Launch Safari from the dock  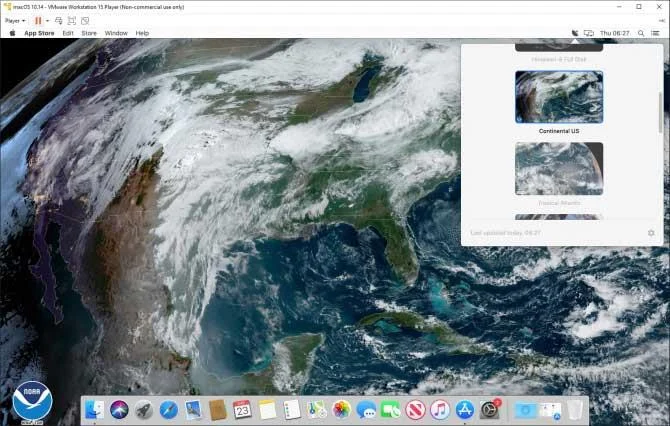tap(169, 410)
